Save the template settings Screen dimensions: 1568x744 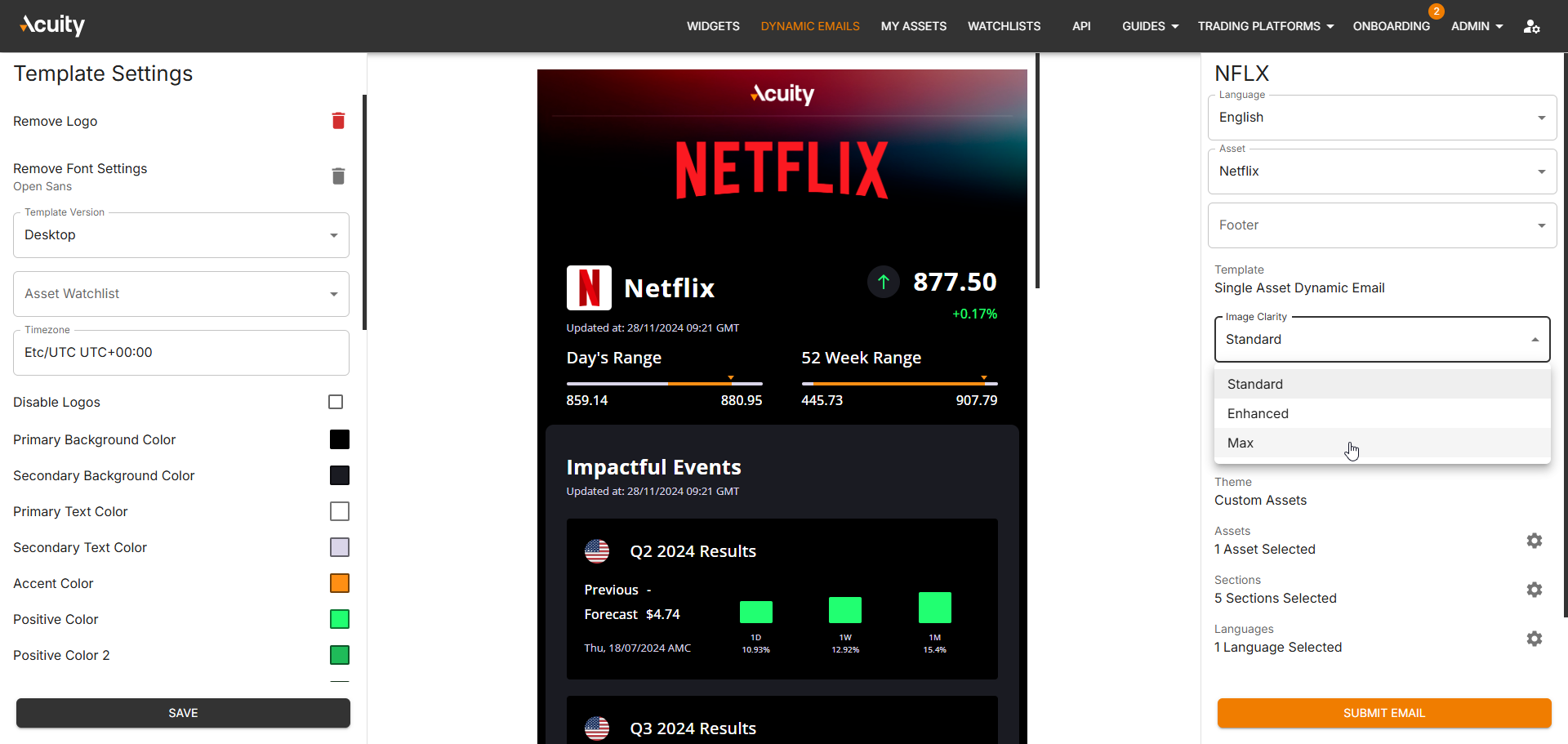click(183, 713)
